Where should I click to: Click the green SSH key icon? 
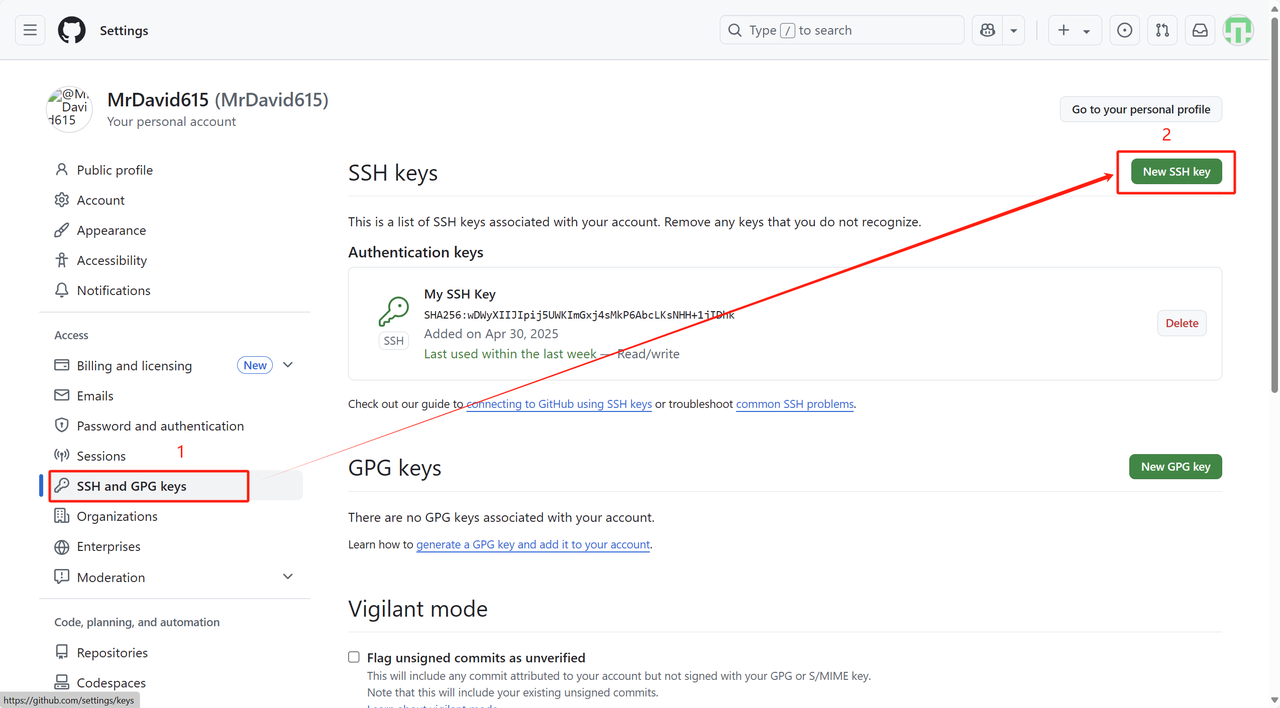(x=394, y=311)
